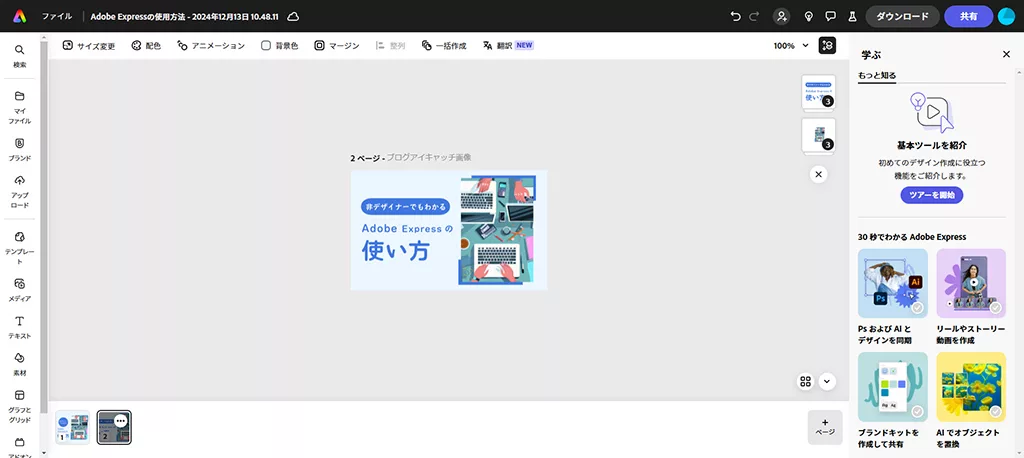
Task: Open the リールやストーリー動画を作成 tutorial
Action: coord(971,297)
